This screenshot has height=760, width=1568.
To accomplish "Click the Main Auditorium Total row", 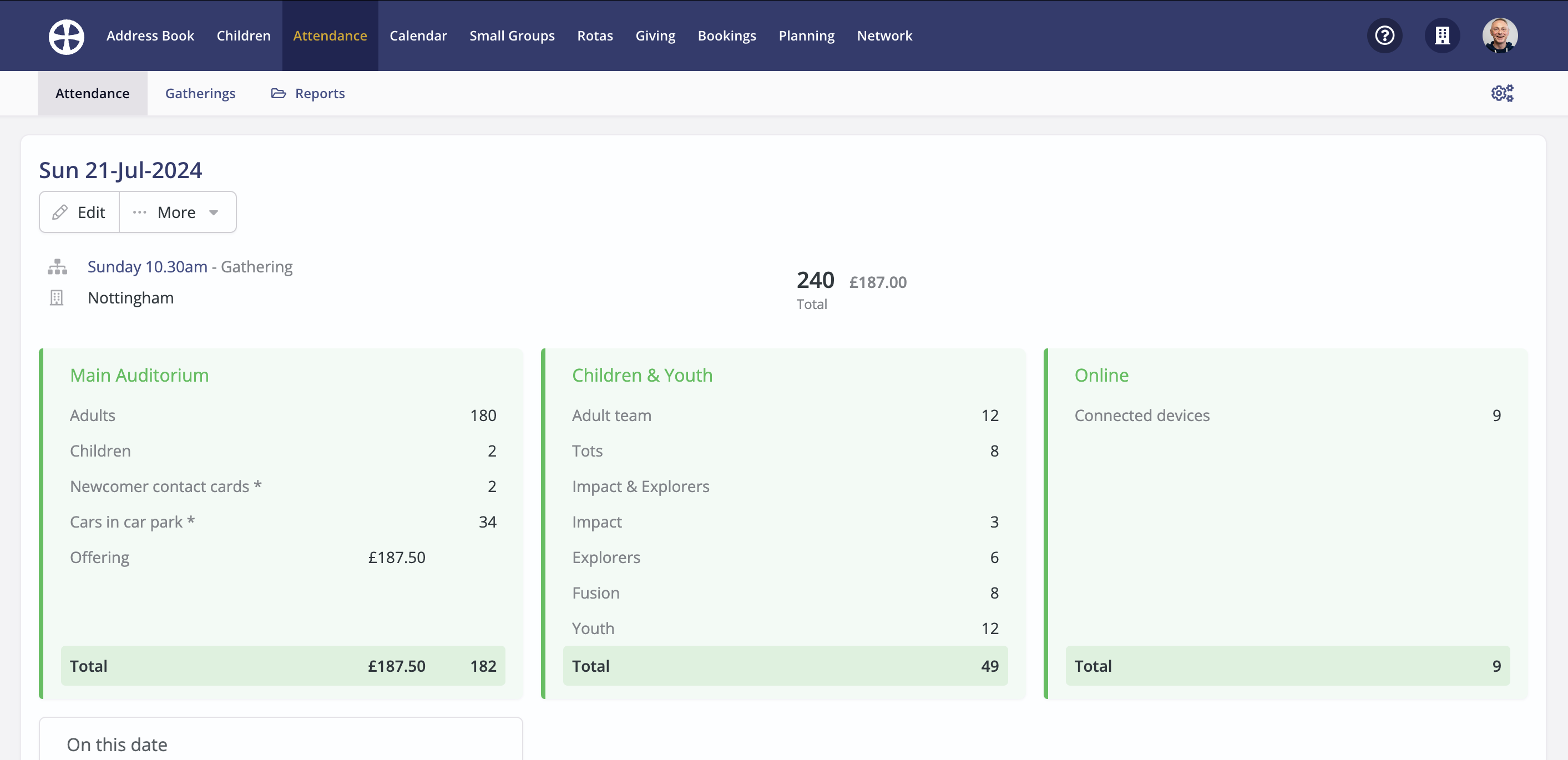I will (x=283, y=666).
